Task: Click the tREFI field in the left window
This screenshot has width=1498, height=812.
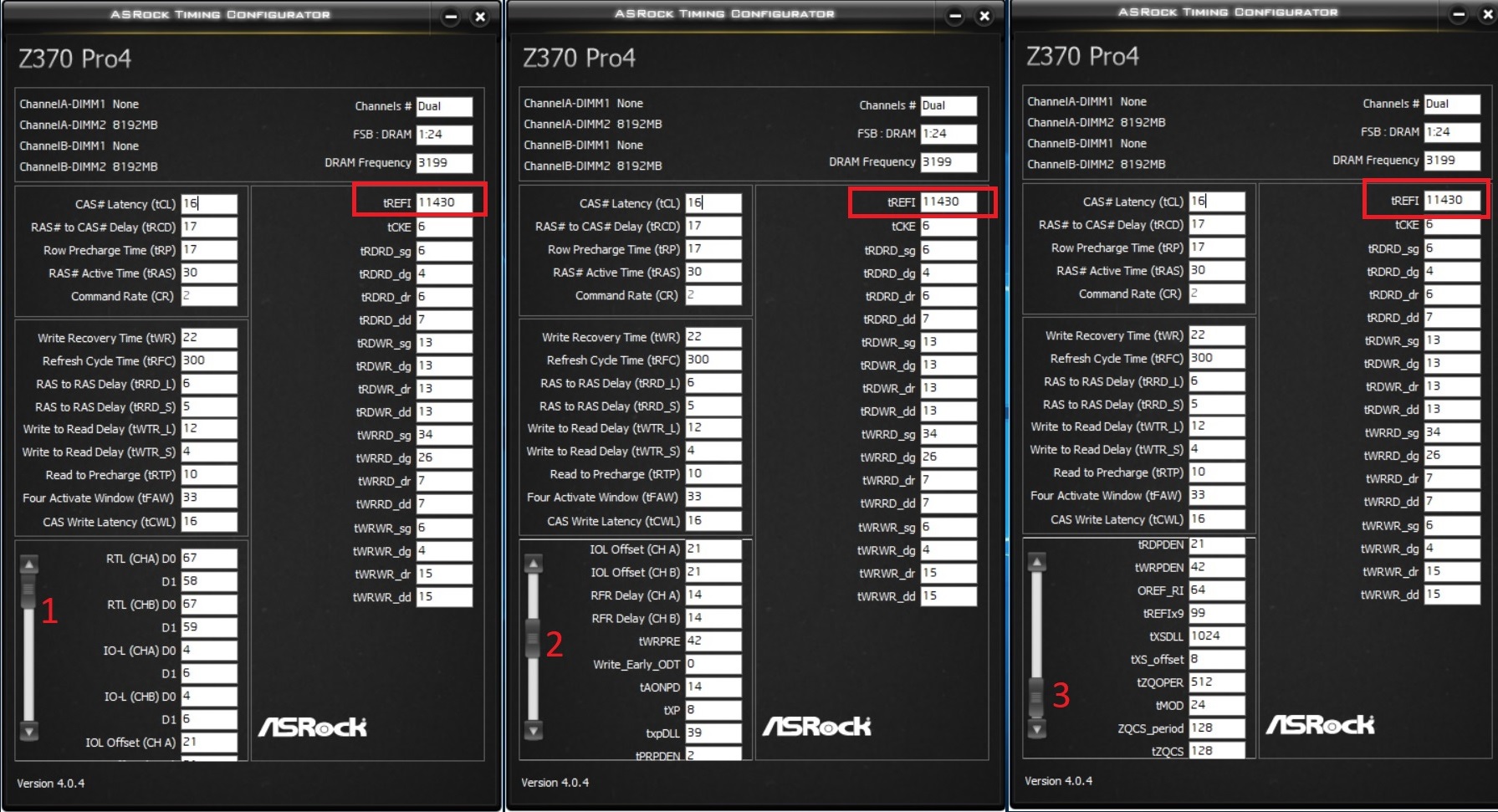Action: [x=444, y=202]
